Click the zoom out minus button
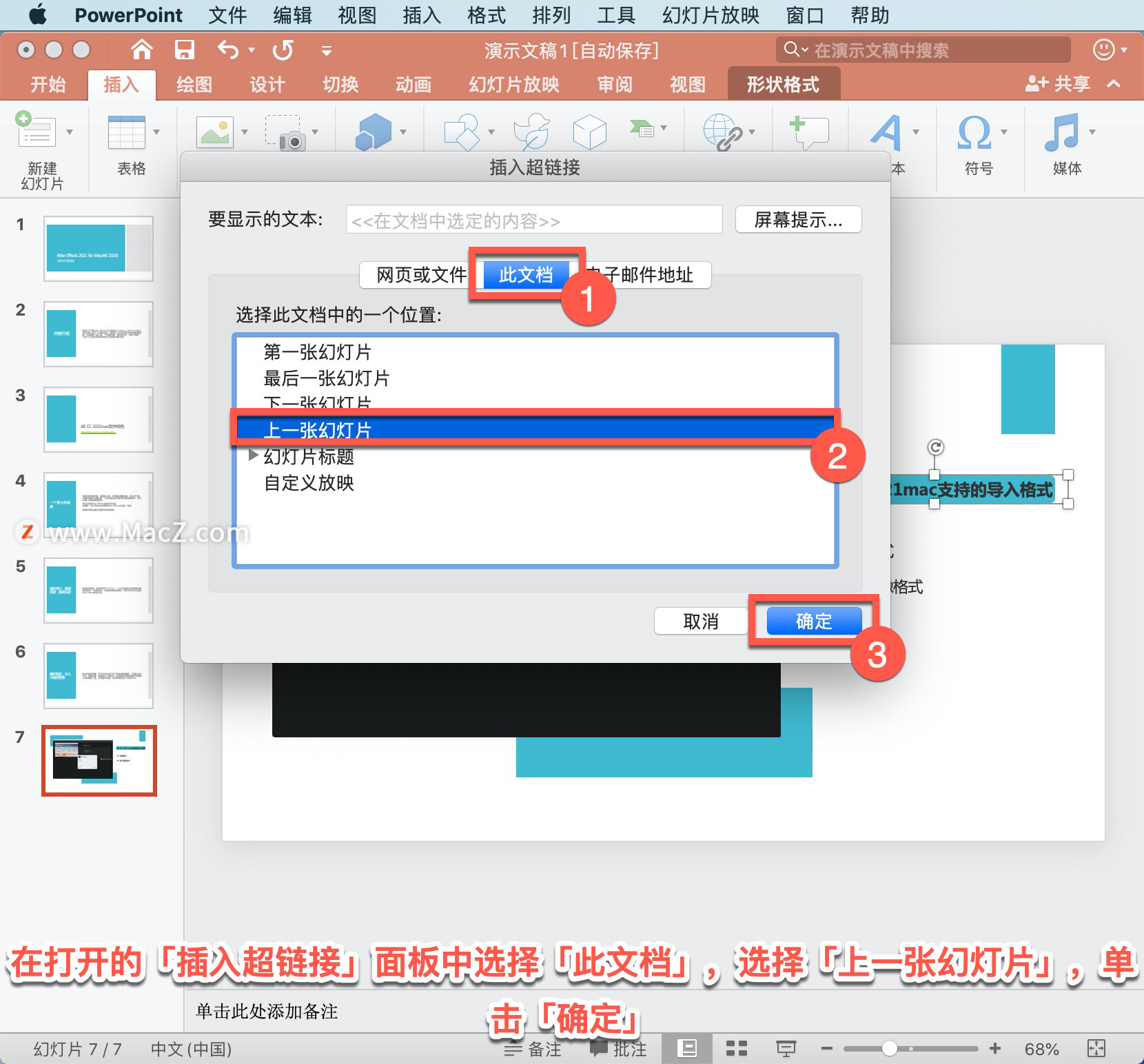This screenshot has width=1144, height=1064. 827,1049
